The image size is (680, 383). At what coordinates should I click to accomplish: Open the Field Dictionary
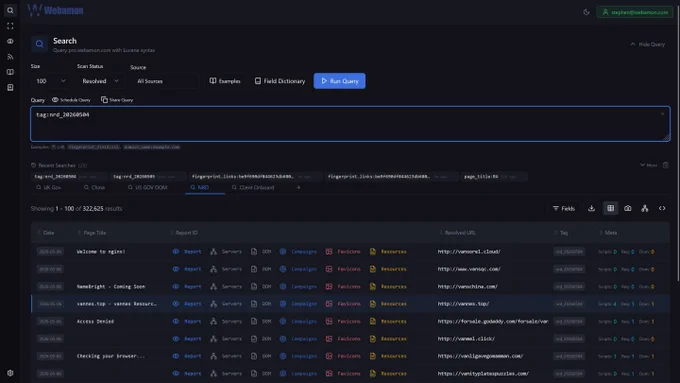280,81
